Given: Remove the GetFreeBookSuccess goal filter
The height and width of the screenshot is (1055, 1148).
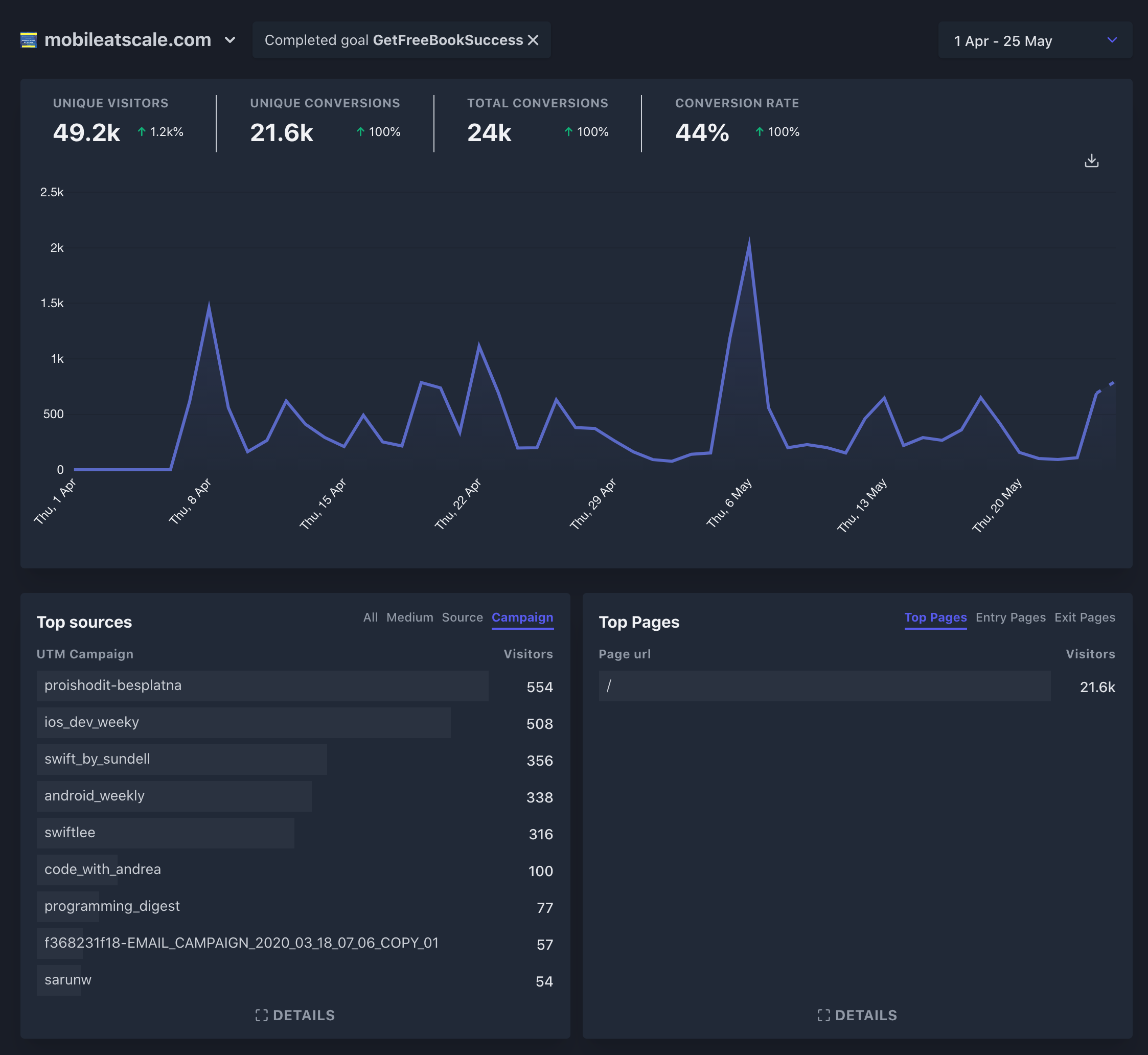Looking at the screenshot, I should point(533,40).
